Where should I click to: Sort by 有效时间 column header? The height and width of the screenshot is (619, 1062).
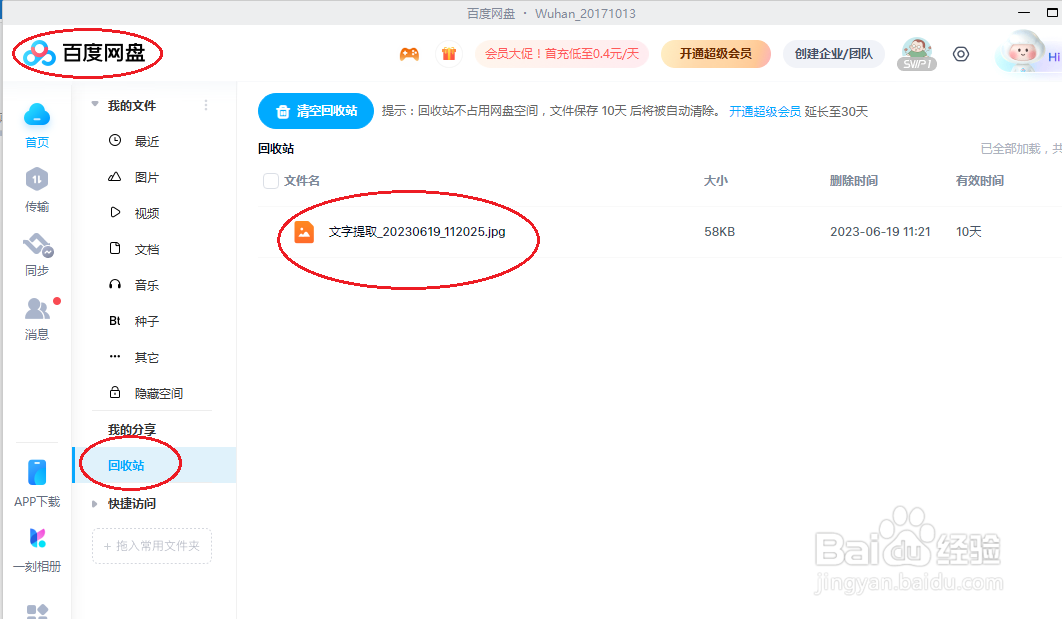click(x=980, y=181)
